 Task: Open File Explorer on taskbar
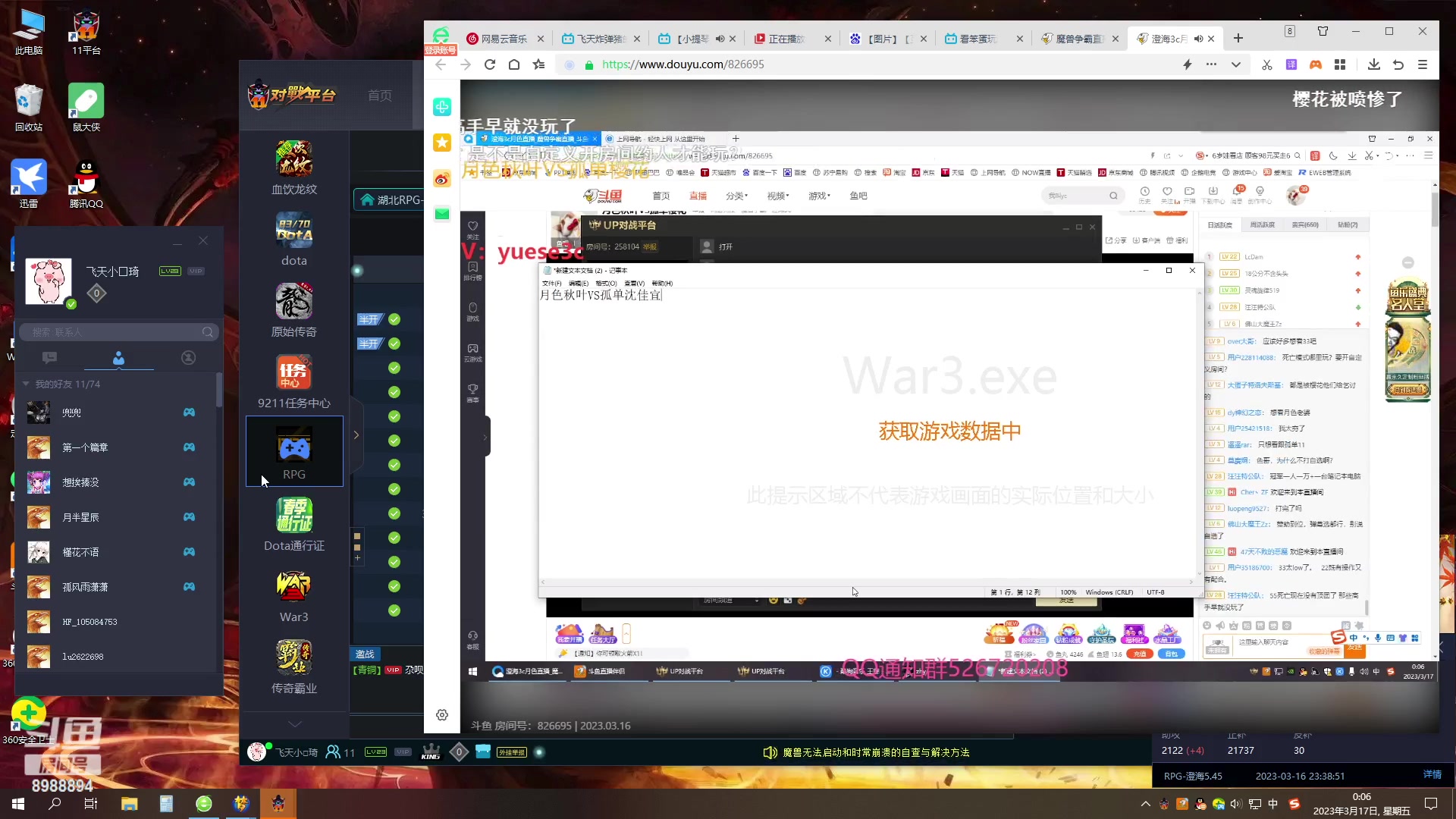(x=129, y=804)
